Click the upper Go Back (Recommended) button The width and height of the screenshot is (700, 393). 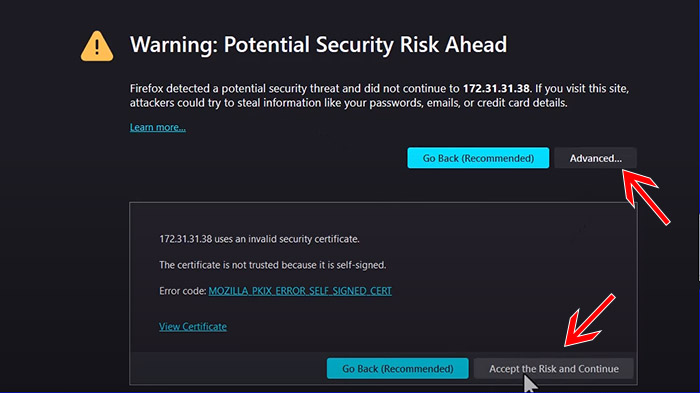point(478,158)
